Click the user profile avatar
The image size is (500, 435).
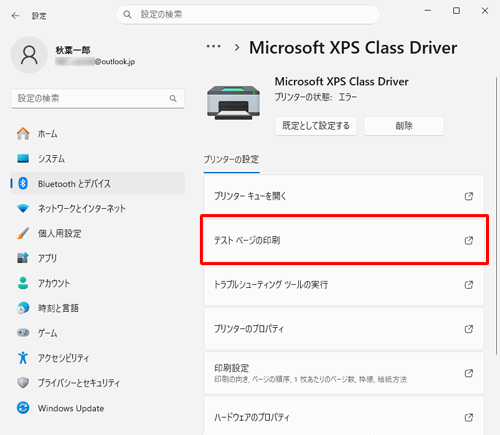point(29,55)
